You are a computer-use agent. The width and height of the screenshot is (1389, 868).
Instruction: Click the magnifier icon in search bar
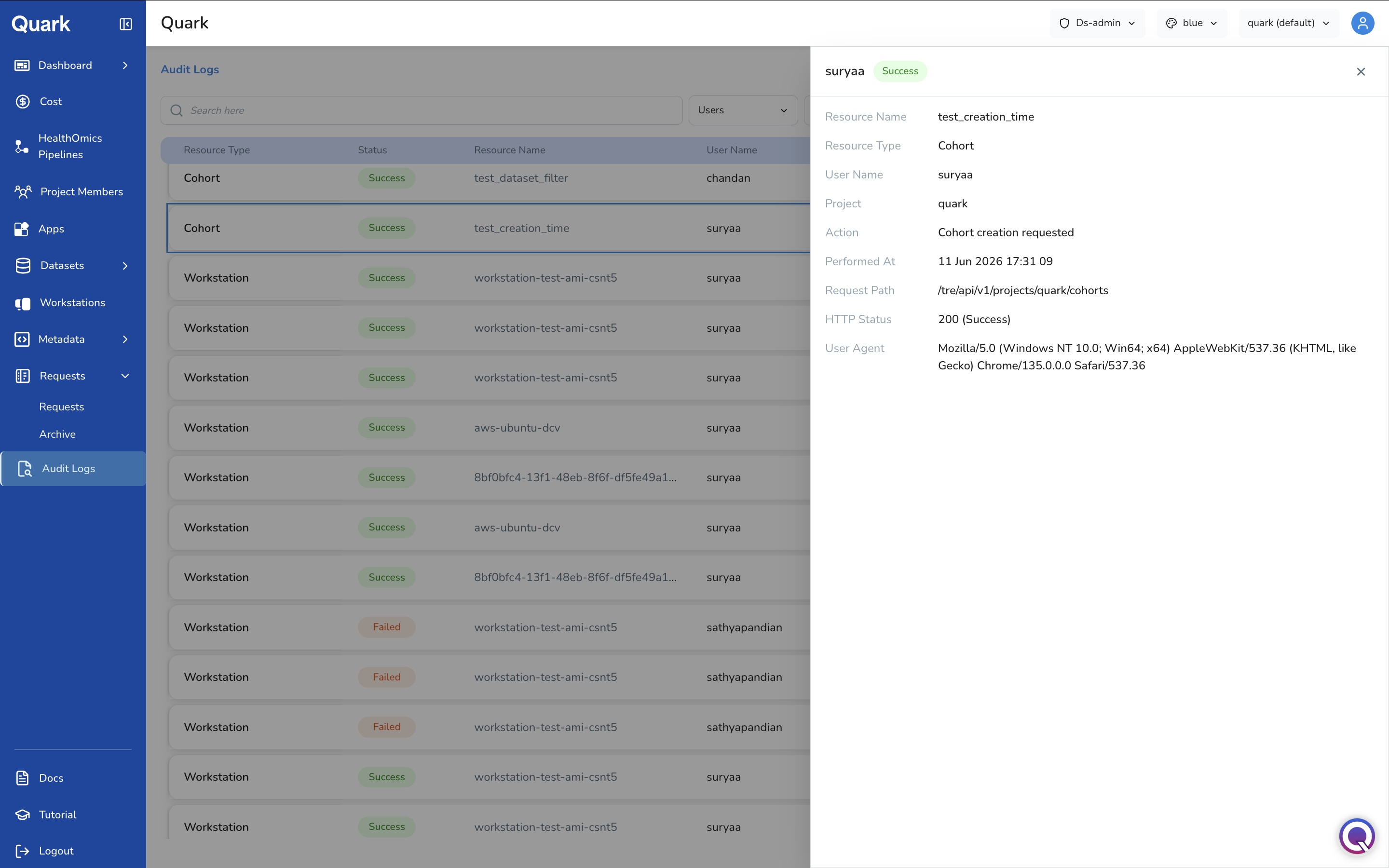tap(176, 110)
